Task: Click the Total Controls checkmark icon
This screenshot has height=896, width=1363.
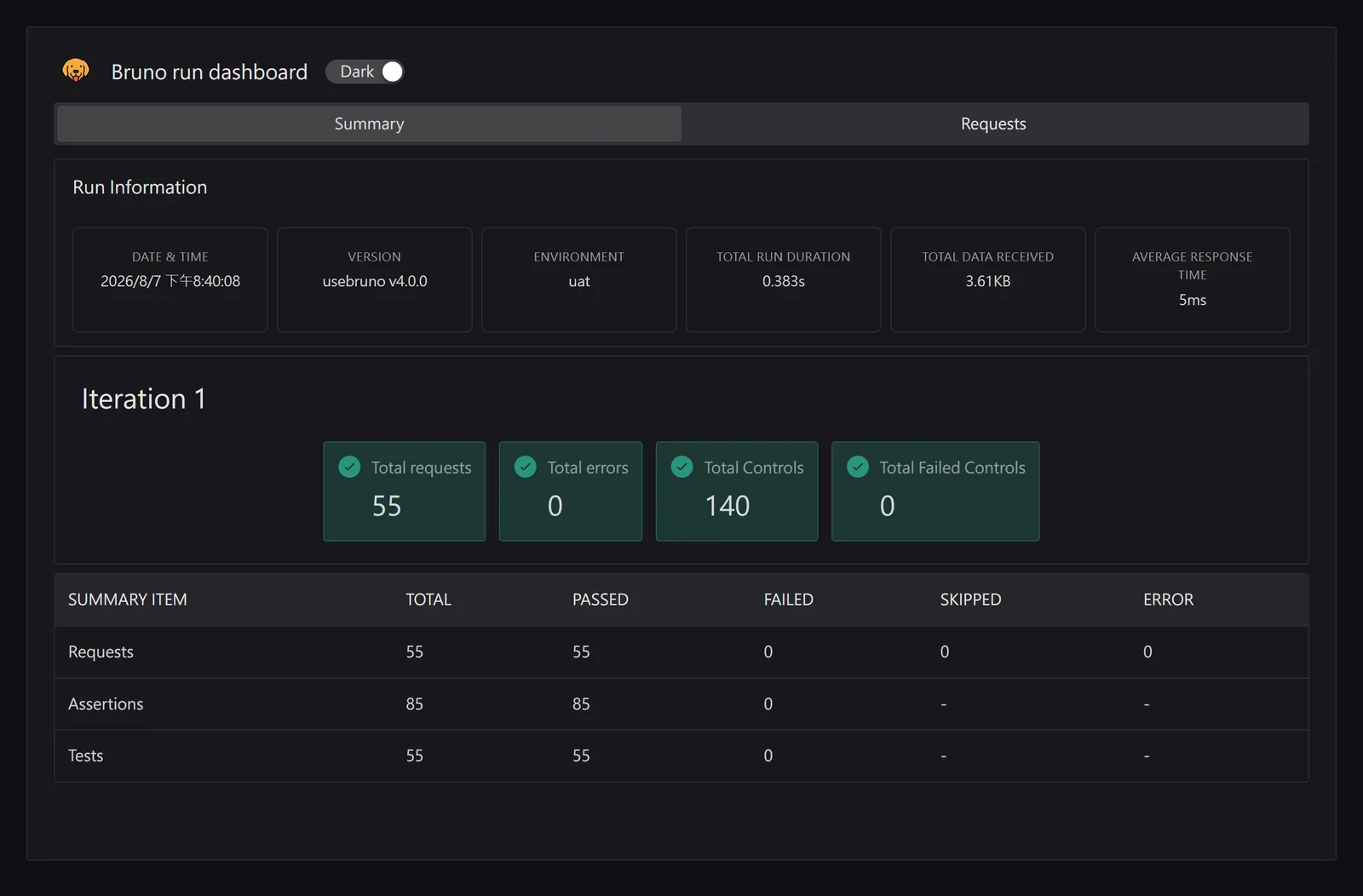Action: pyautogui.click(x=682, y=467)
